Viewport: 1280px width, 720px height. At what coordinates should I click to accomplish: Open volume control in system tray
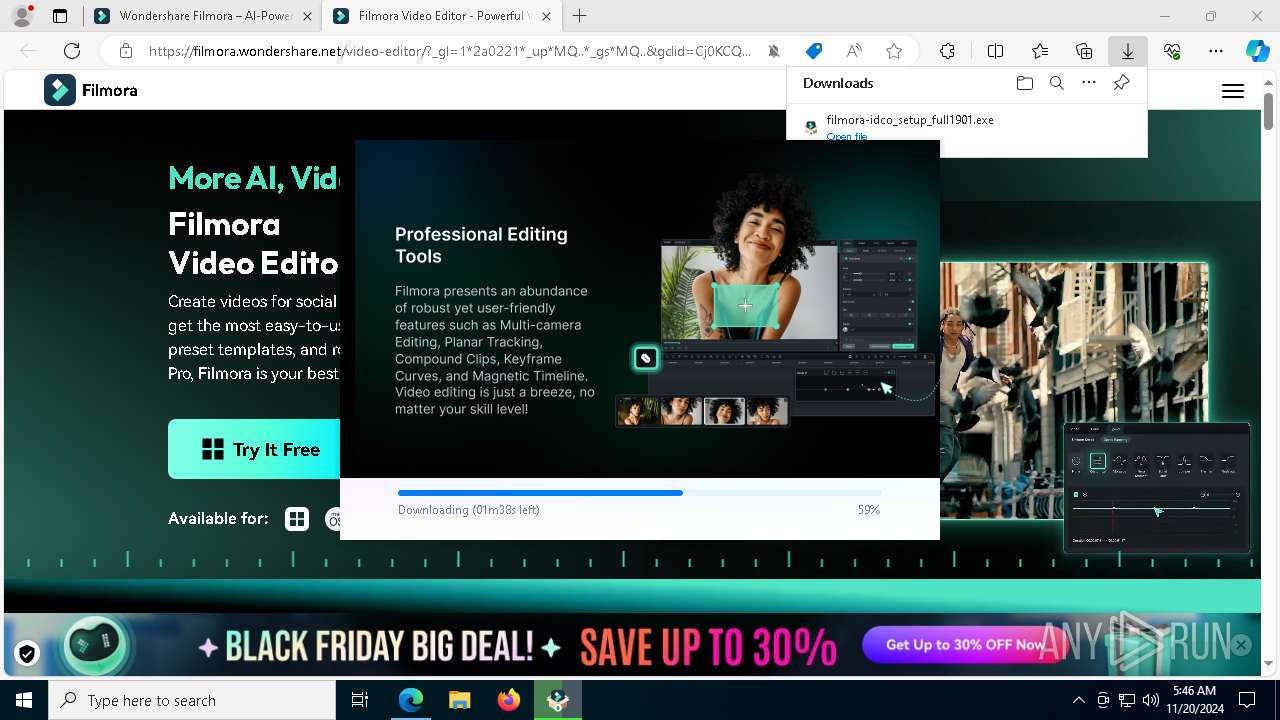coord(1151,700)
